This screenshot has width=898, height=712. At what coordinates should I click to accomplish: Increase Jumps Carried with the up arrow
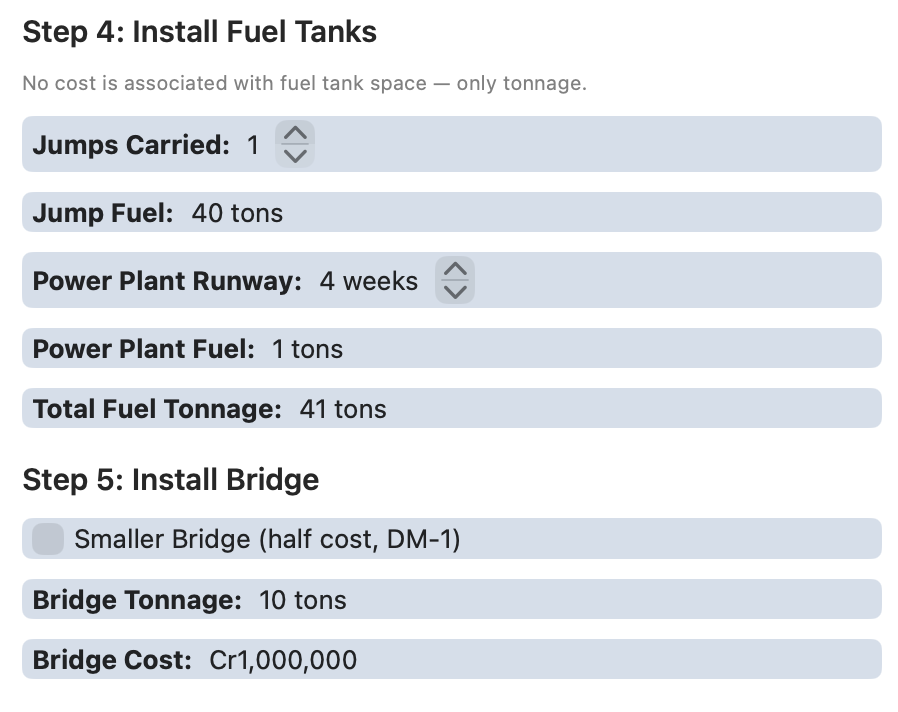295,133
